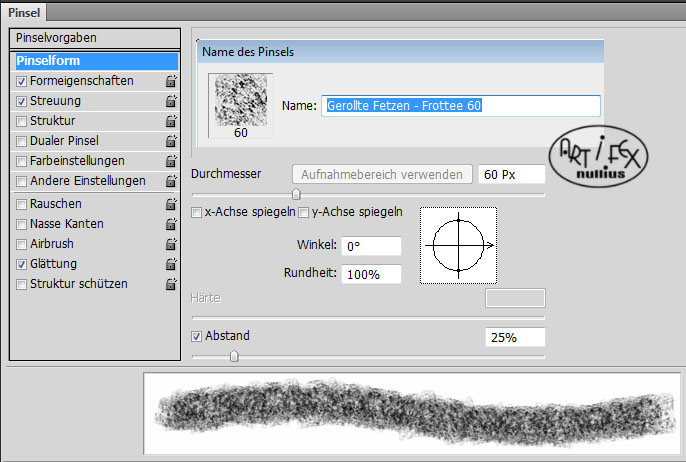The height and width of the screenshot is (462, 686).
Task: Enable the Andere Einstellungen checkbox
Action: 21,181
